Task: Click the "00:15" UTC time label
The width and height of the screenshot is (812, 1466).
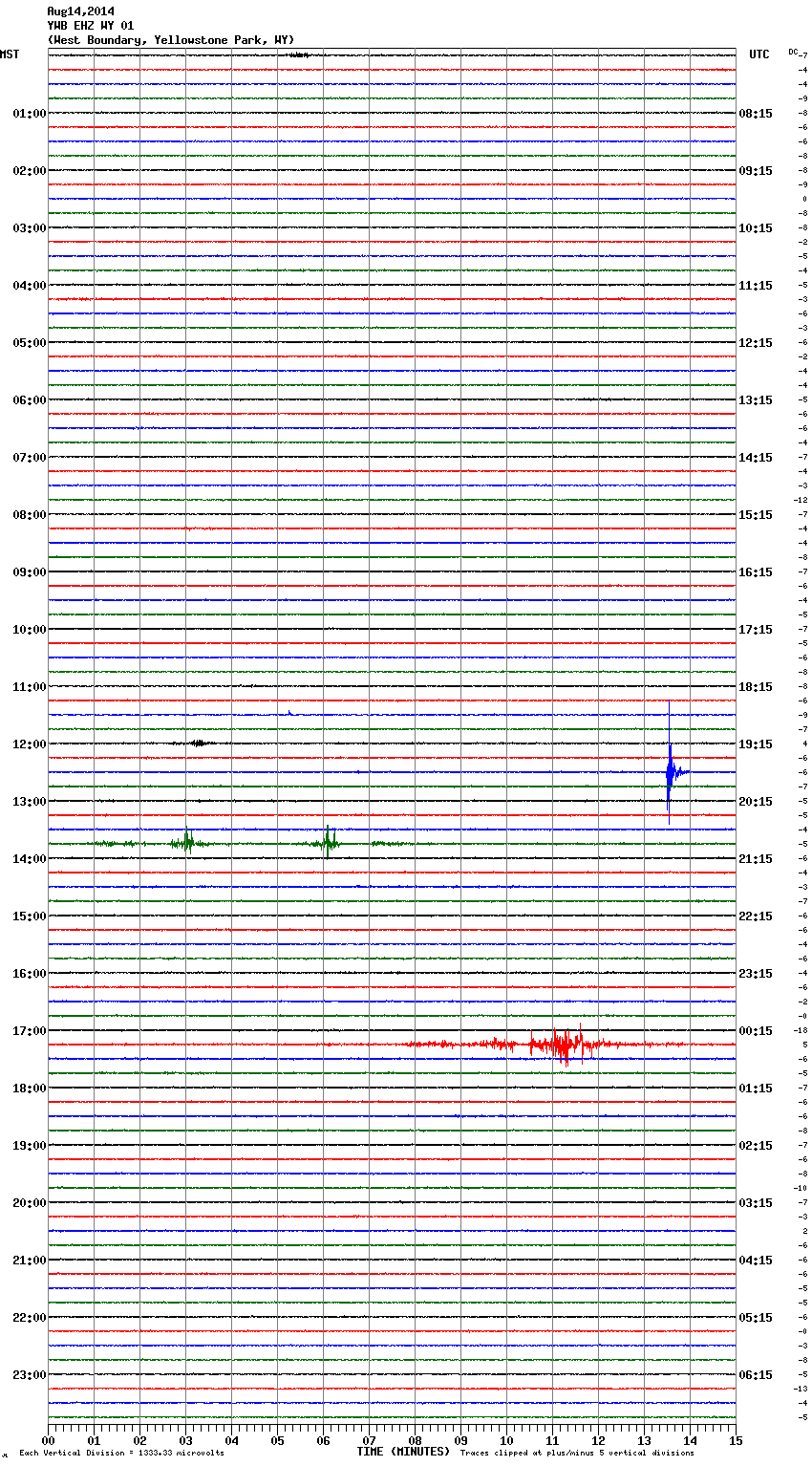Action: (756, 1031)
